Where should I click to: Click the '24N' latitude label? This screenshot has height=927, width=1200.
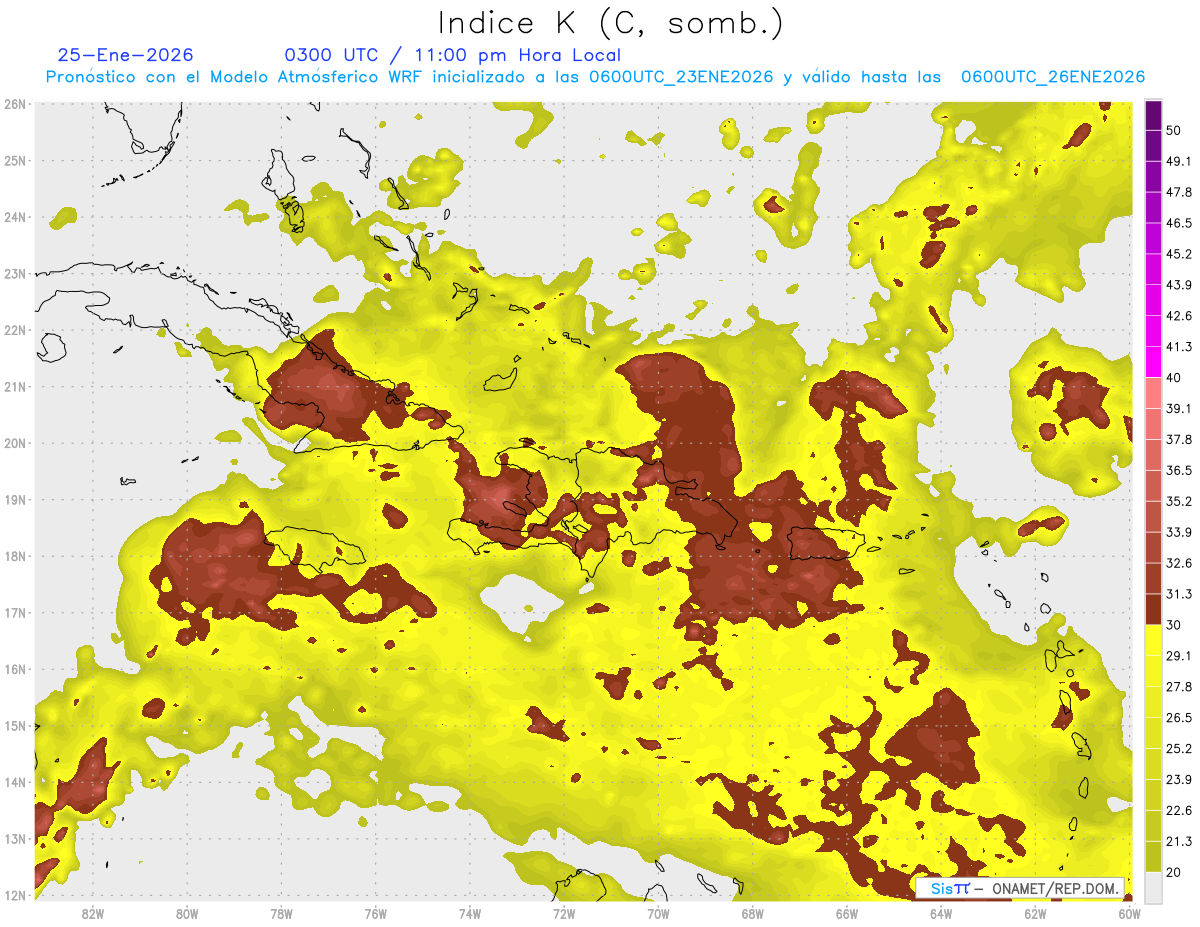click(x=15, y=217)
